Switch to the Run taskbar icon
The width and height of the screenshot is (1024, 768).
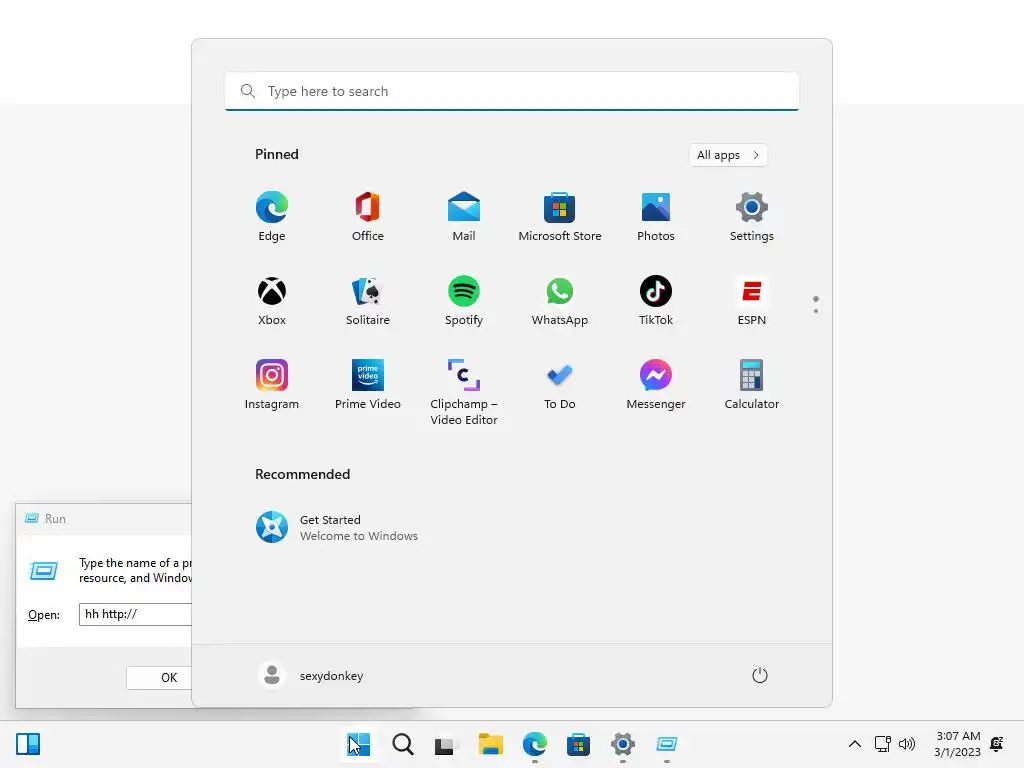667,744
